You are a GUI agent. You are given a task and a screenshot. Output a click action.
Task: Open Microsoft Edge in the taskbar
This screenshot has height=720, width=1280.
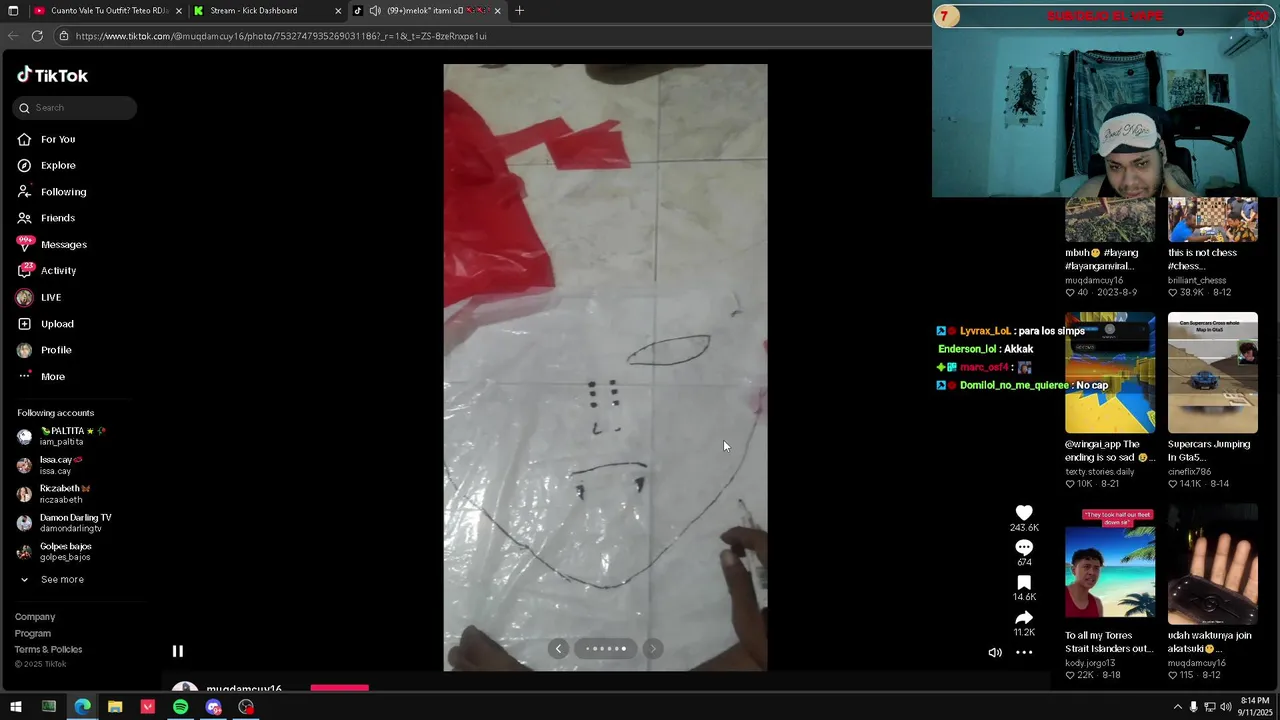(82, 707)
